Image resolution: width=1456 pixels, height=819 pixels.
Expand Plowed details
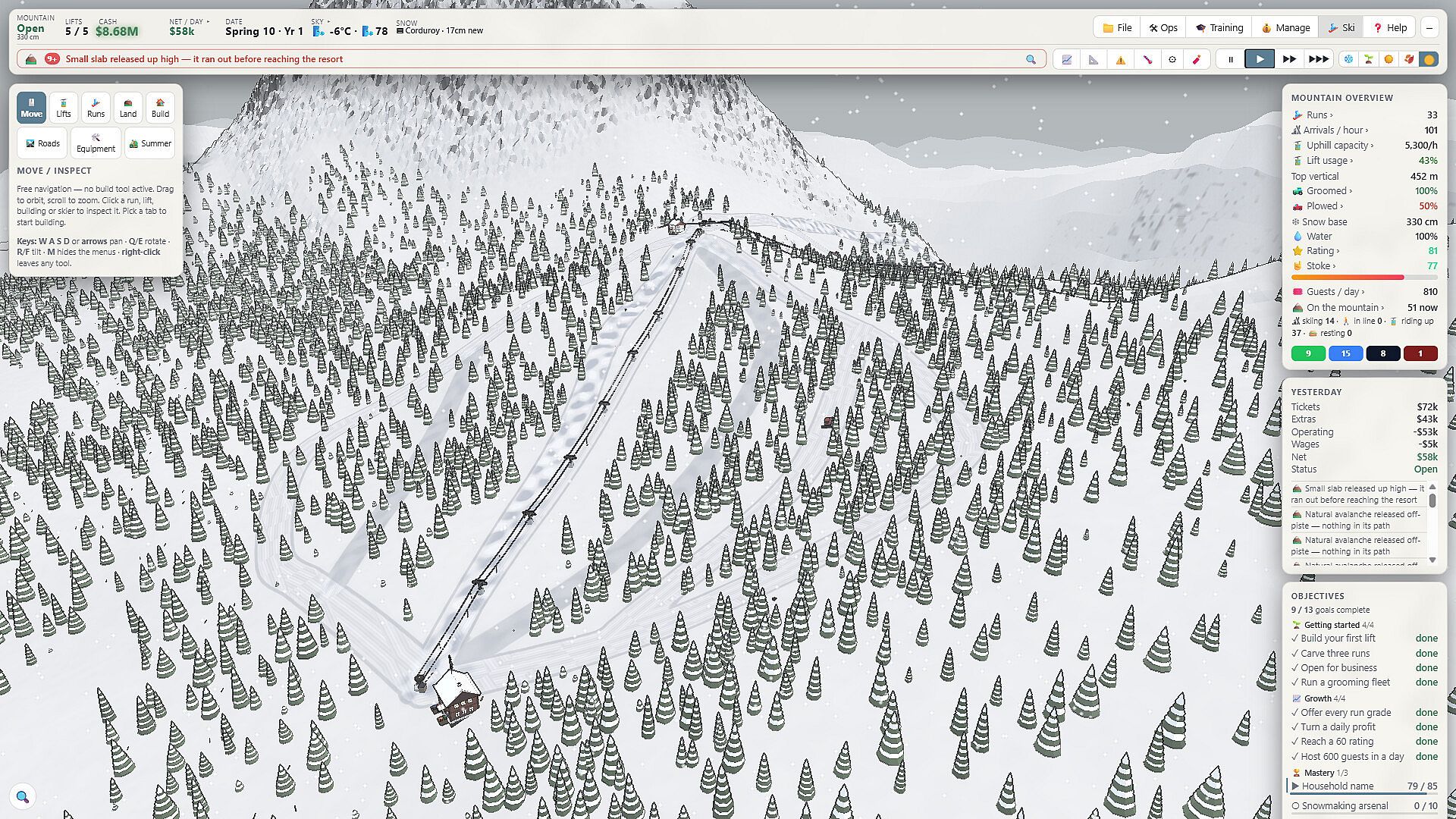1364,206
